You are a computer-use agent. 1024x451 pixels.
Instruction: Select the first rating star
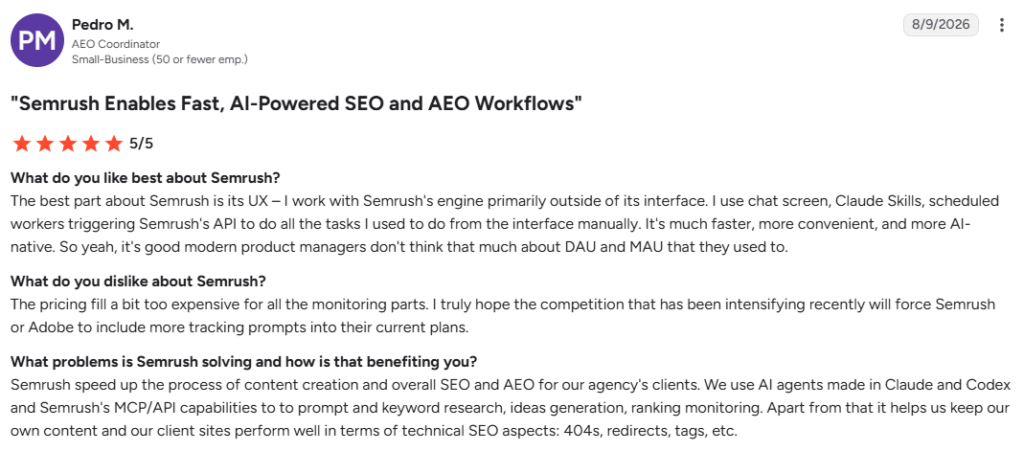(x=22, y=144)
